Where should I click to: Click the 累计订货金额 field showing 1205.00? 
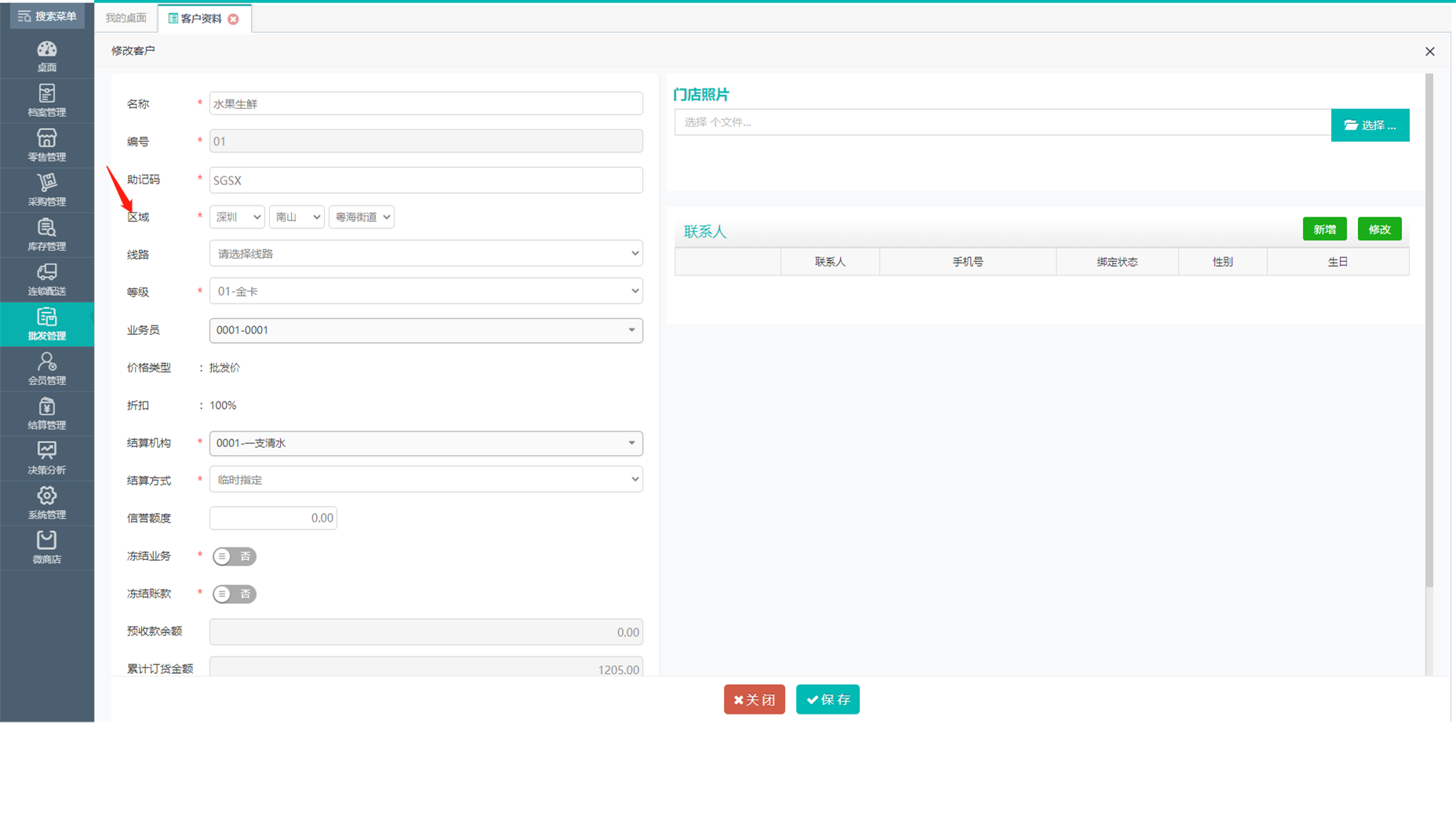tap(426, 667)
